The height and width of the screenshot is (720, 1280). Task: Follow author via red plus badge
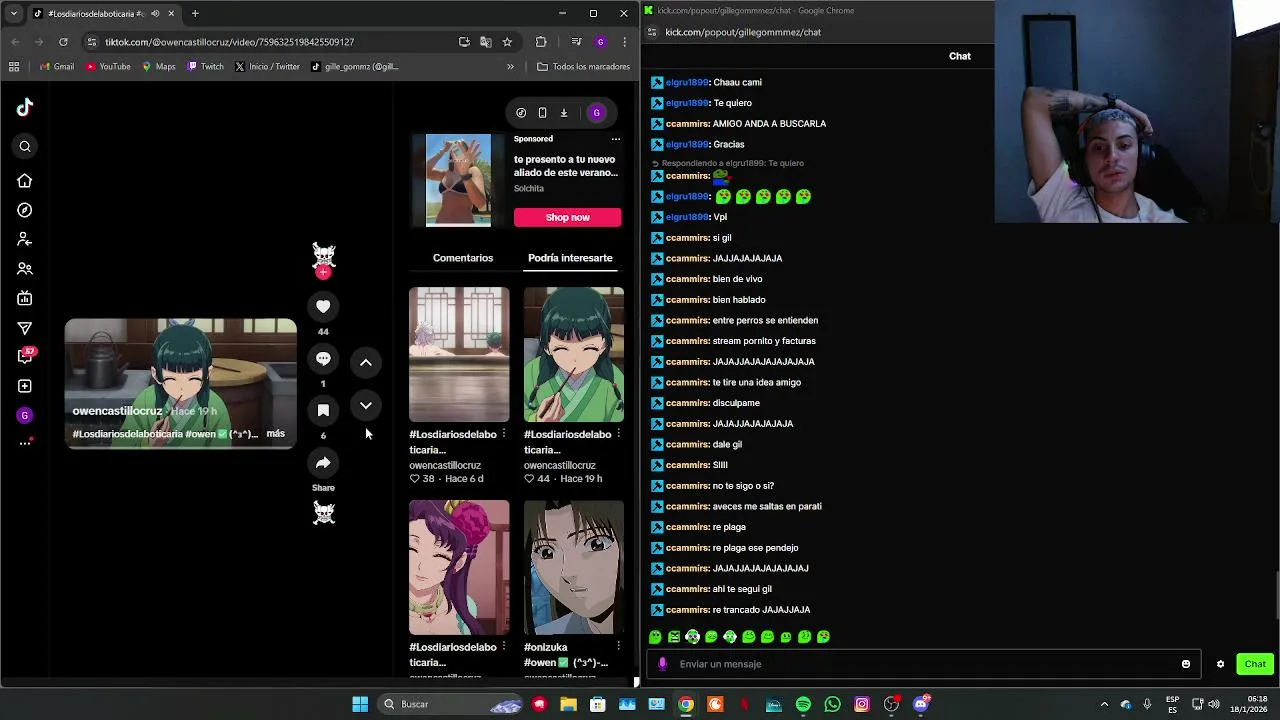[x=323, y=272]
